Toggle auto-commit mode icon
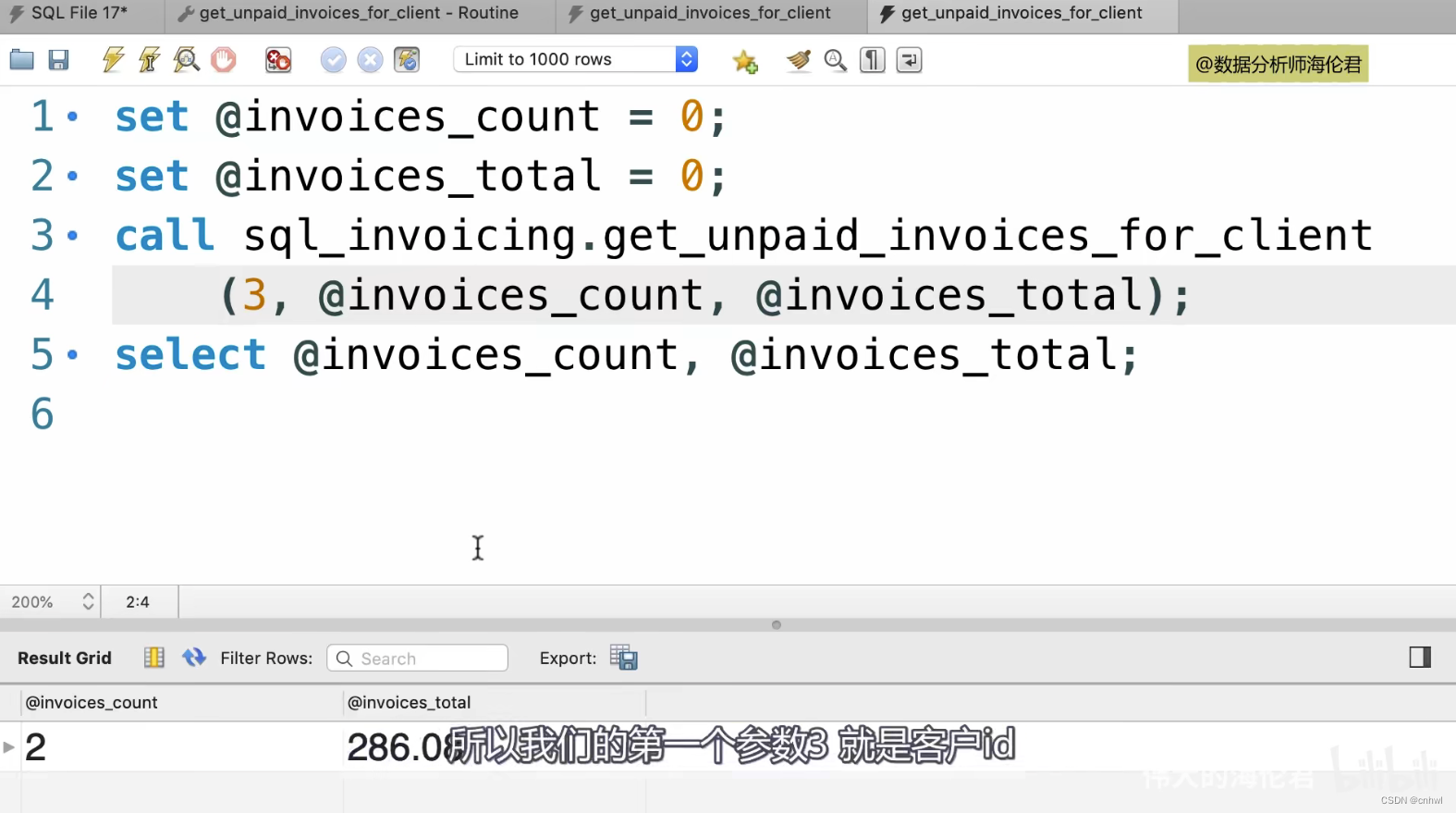This screenshot has width=1456, height=813. [x=407, y=60]
